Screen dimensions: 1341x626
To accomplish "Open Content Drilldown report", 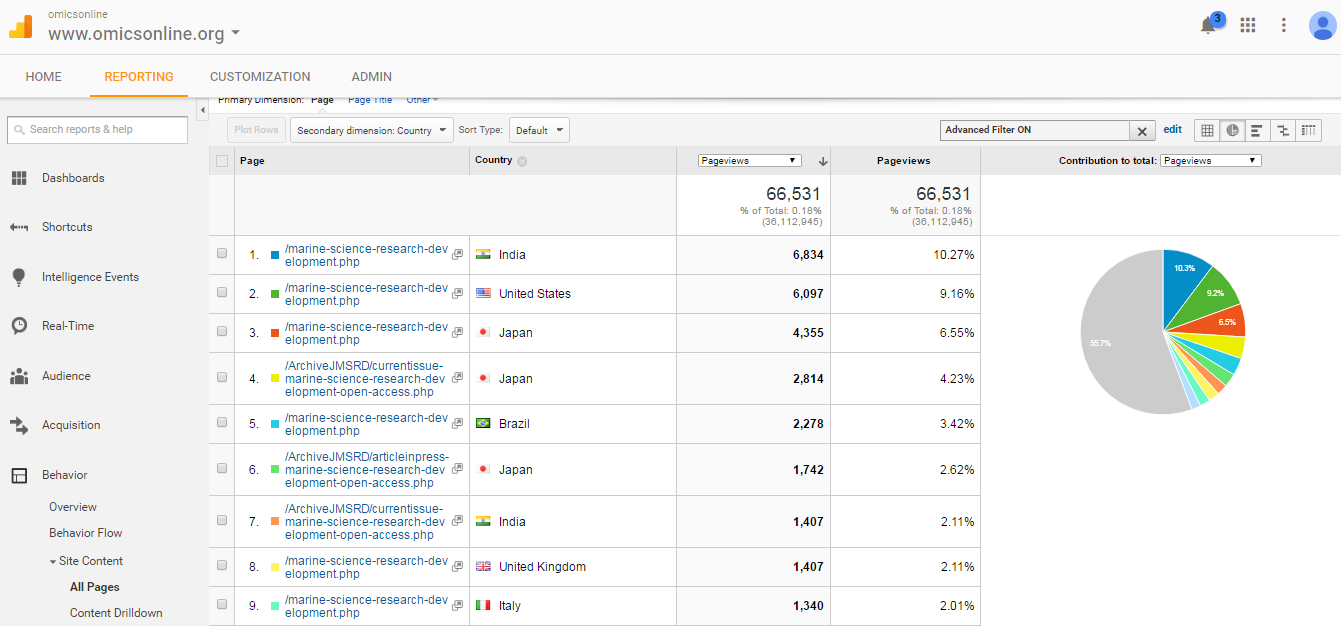I will [116, 613].
